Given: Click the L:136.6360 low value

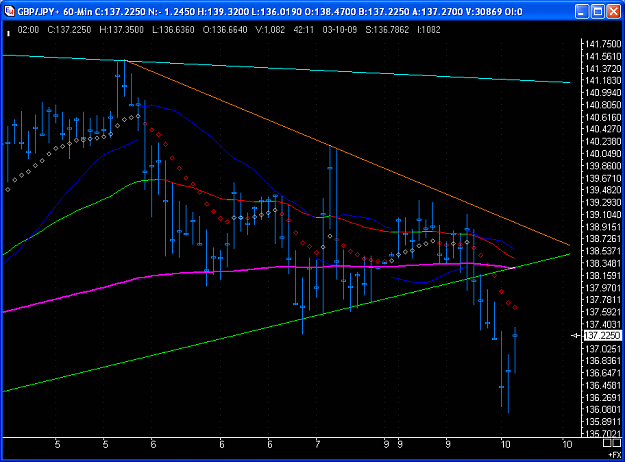Looking at the screenshot, I should click(173, 30).
